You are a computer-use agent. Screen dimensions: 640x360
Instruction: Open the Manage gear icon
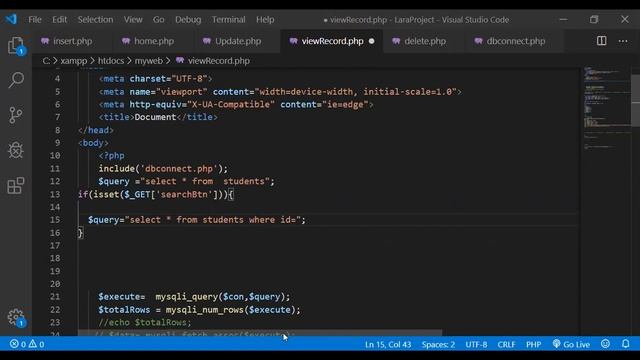(x=16, y=318)
